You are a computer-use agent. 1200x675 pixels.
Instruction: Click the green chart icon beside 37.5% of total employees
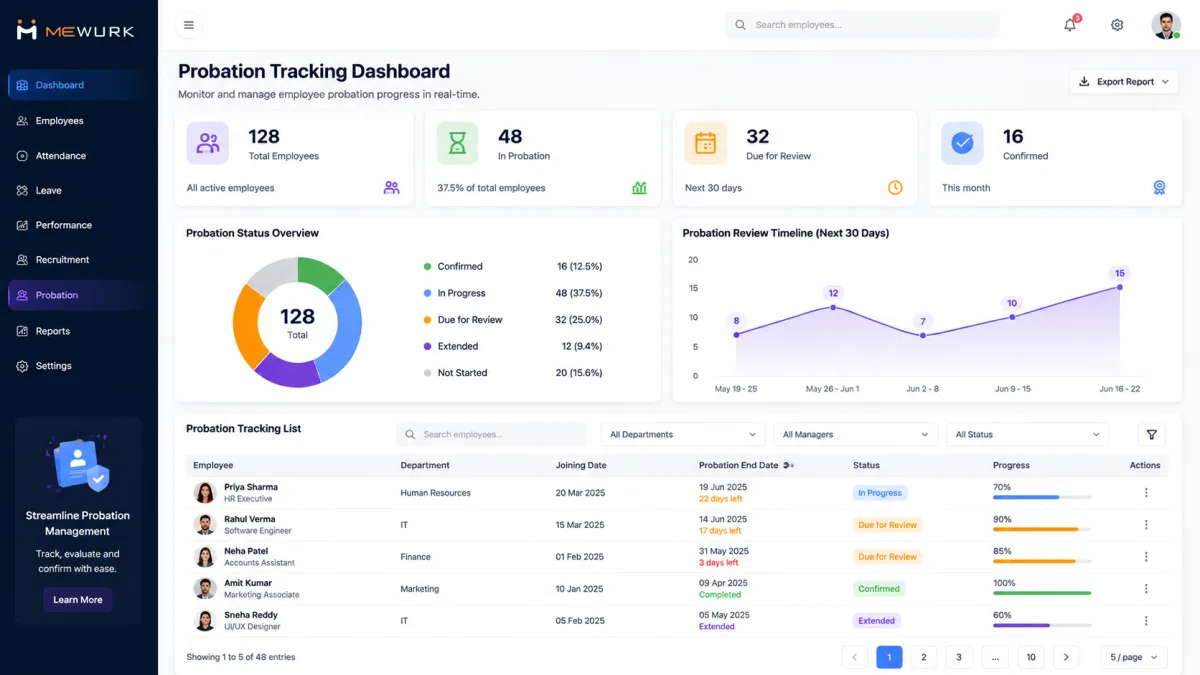point(639,187)
